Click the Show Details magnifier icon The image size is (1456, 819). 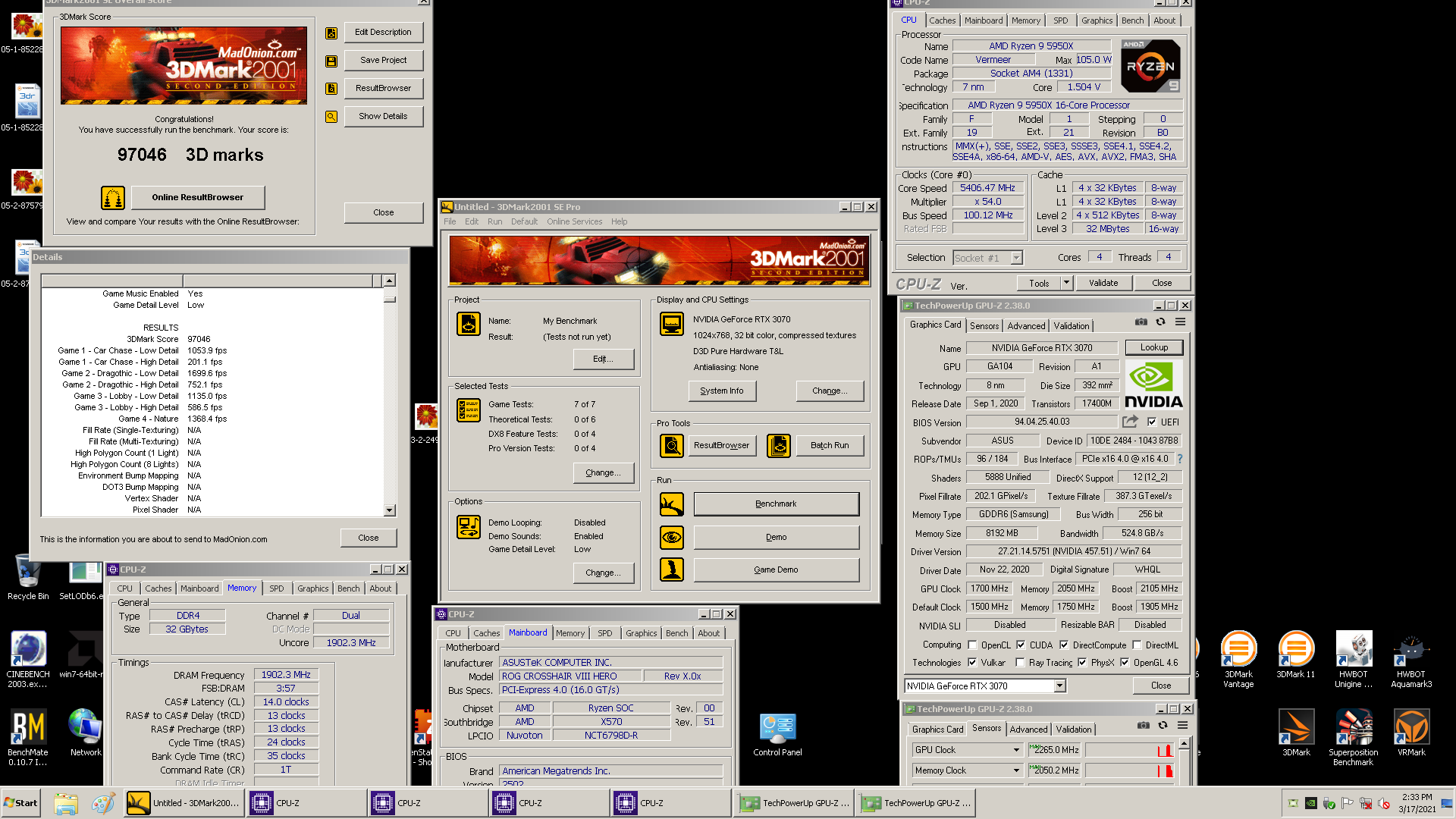(x=331, y=117)
